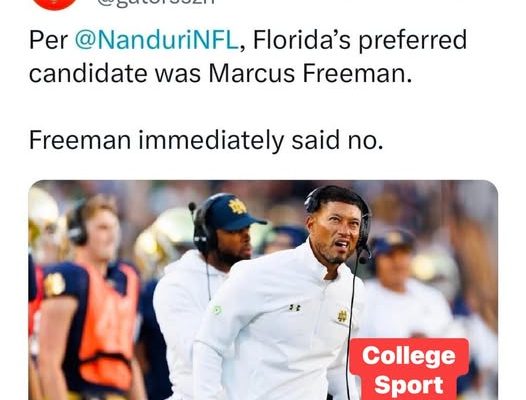Viewport: 526px width, 400px height.
Task: Open the @NanduriNFL mention link
Action: [x=156, y=40]
